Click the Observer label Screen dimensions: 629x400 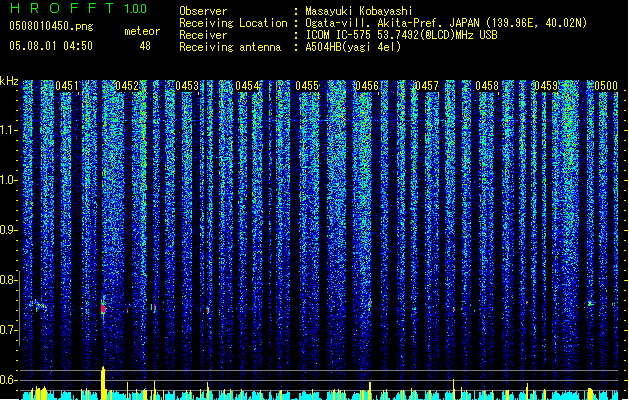pos(203,11)
